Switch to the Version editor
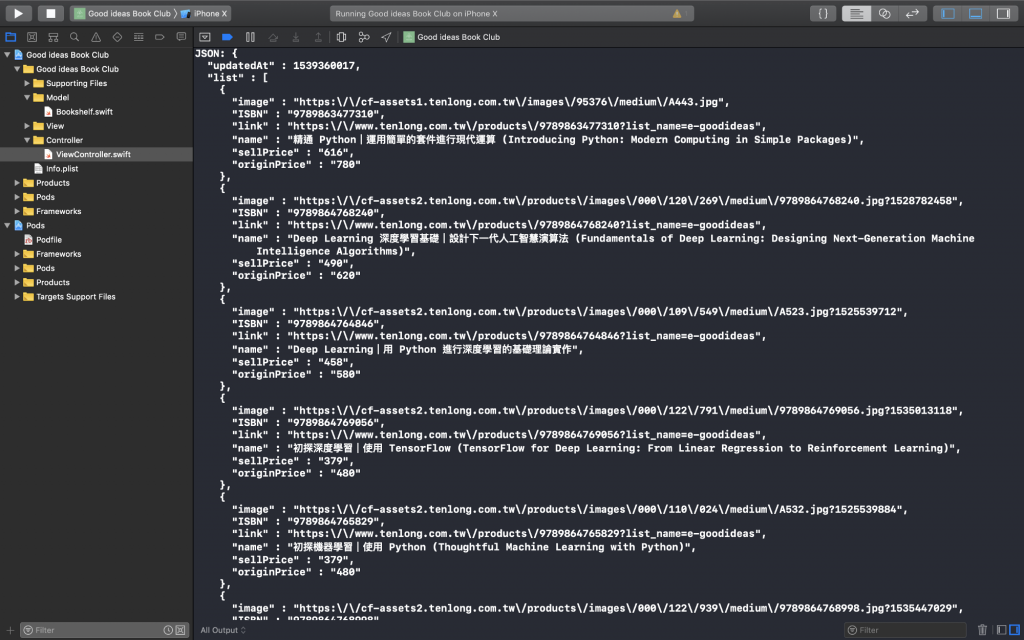The width and height of the screenshot is (1024, 640). click(x=912, y=13)
